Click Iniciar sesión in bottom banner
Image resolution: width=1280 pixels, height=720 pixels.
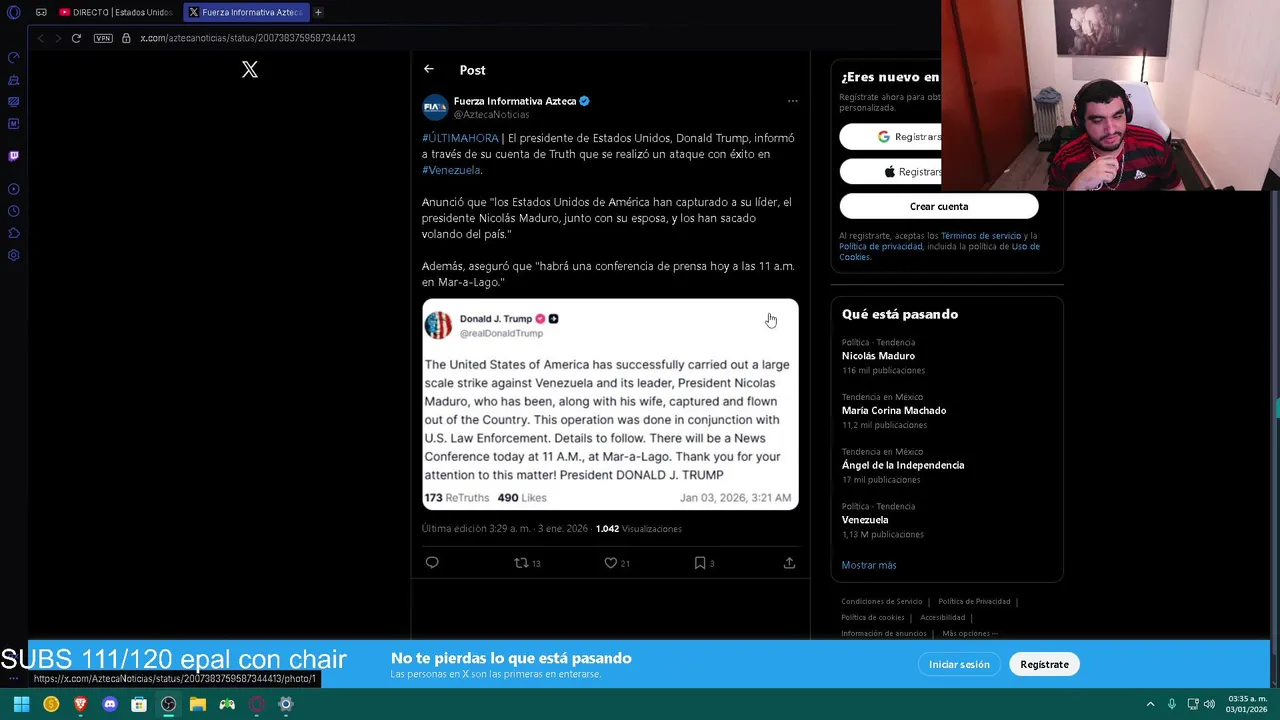coord(959,664)
